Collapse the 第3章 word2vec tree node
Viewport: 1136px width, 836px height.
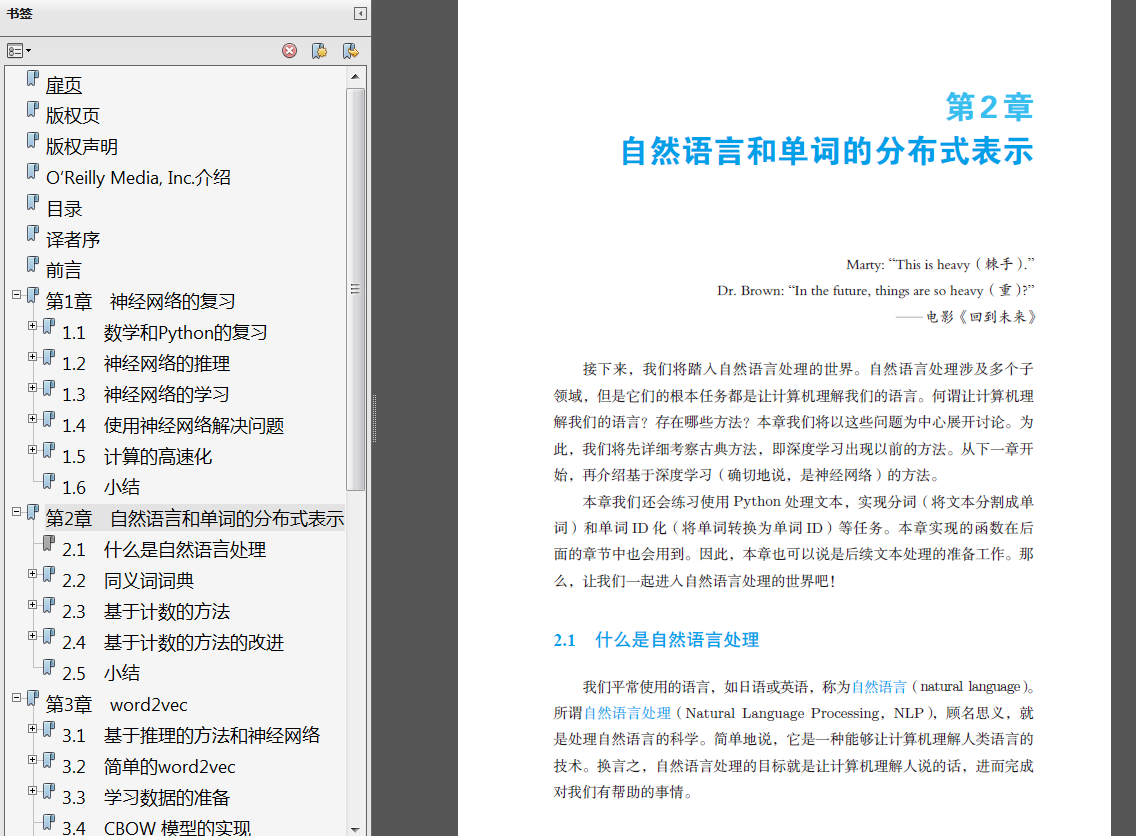(17, 698)
